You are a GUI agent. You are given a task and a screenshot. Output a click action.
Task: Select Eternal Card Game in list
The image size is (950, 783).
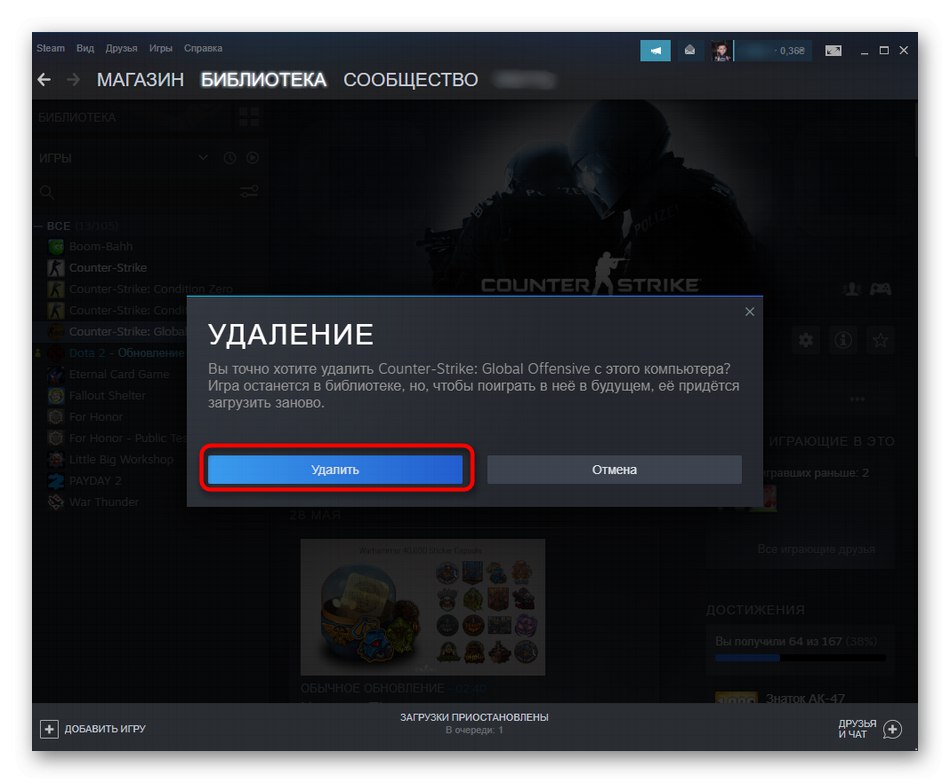[x=119, y=375]
